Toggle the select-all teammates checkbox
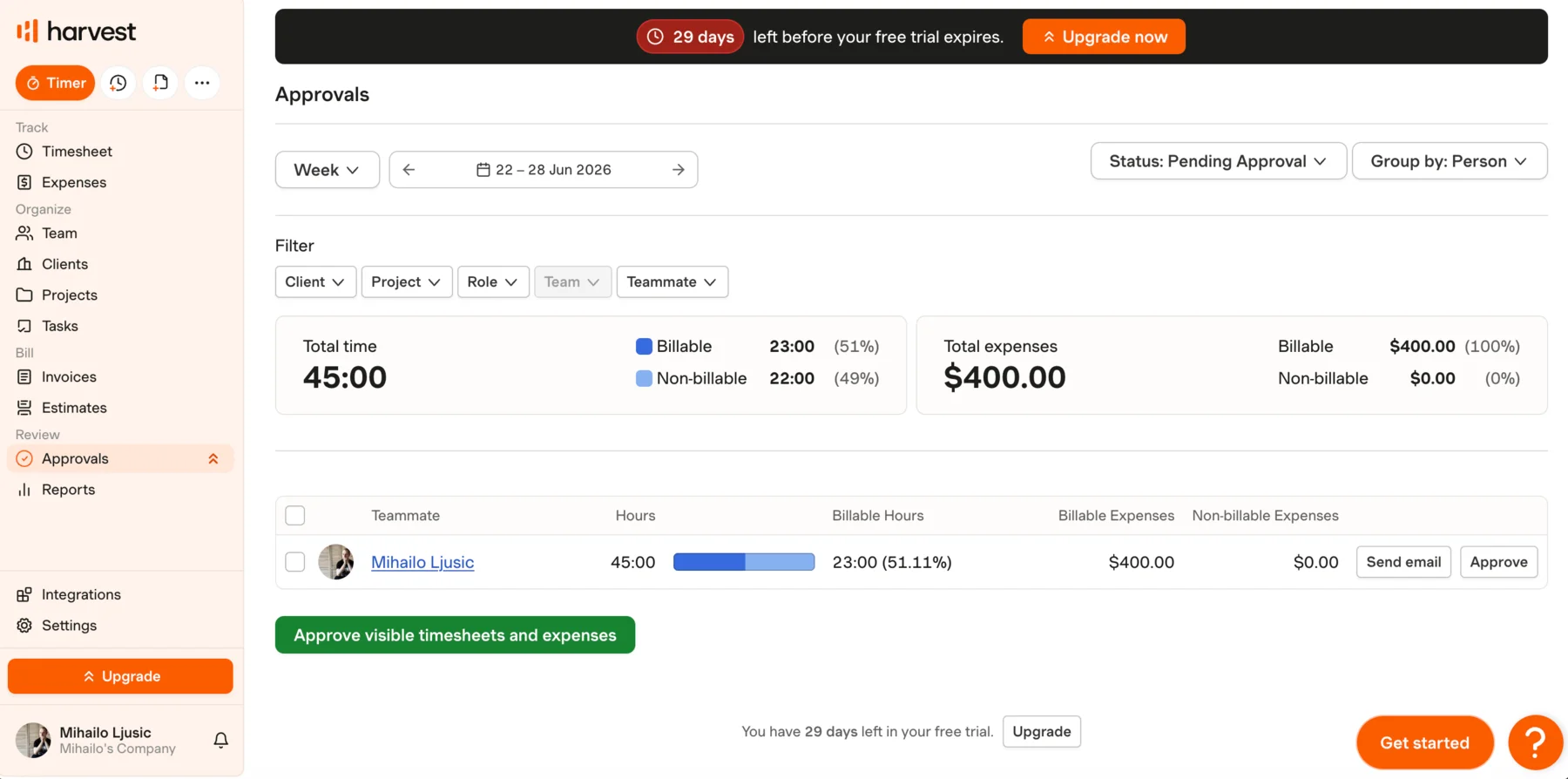This screenshot has width=1568, height=779. point(295,515)
